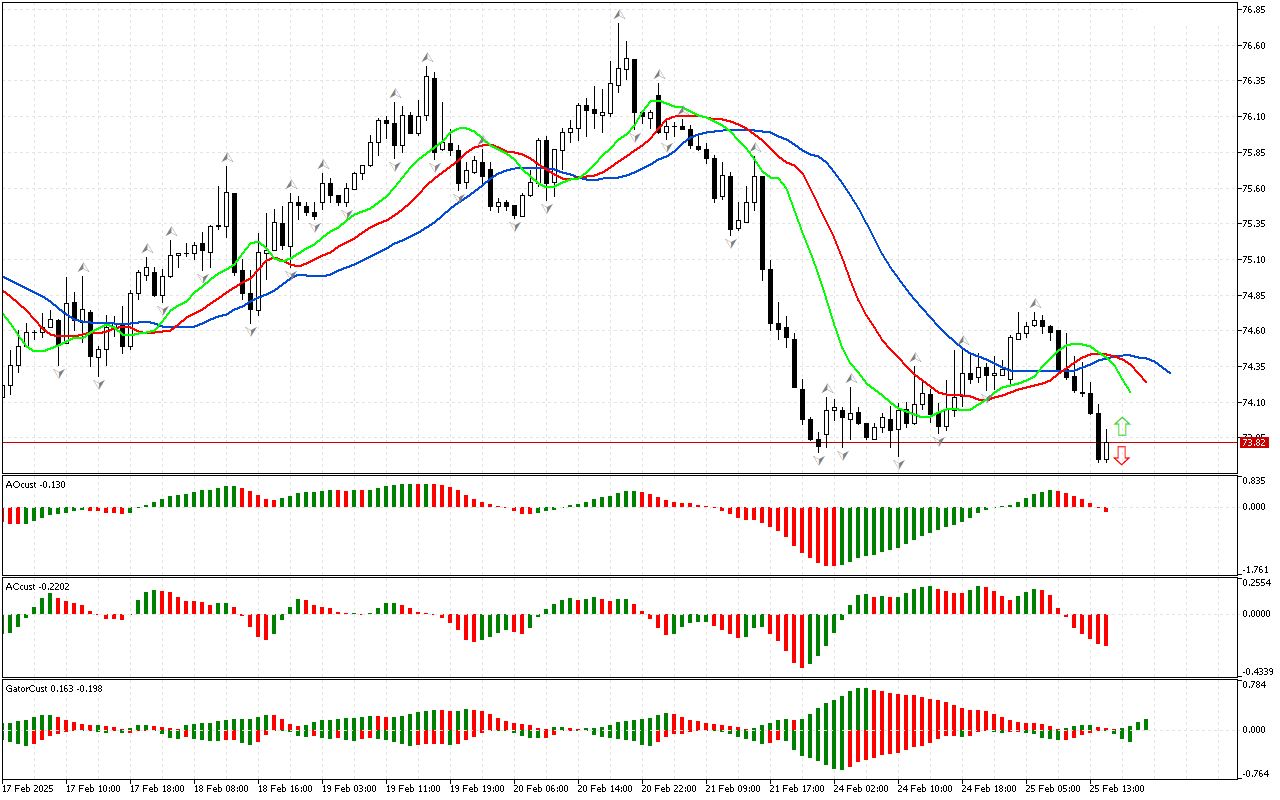
Task: Pick the 75.60 price axis label
Action: tap(1254, 188)
